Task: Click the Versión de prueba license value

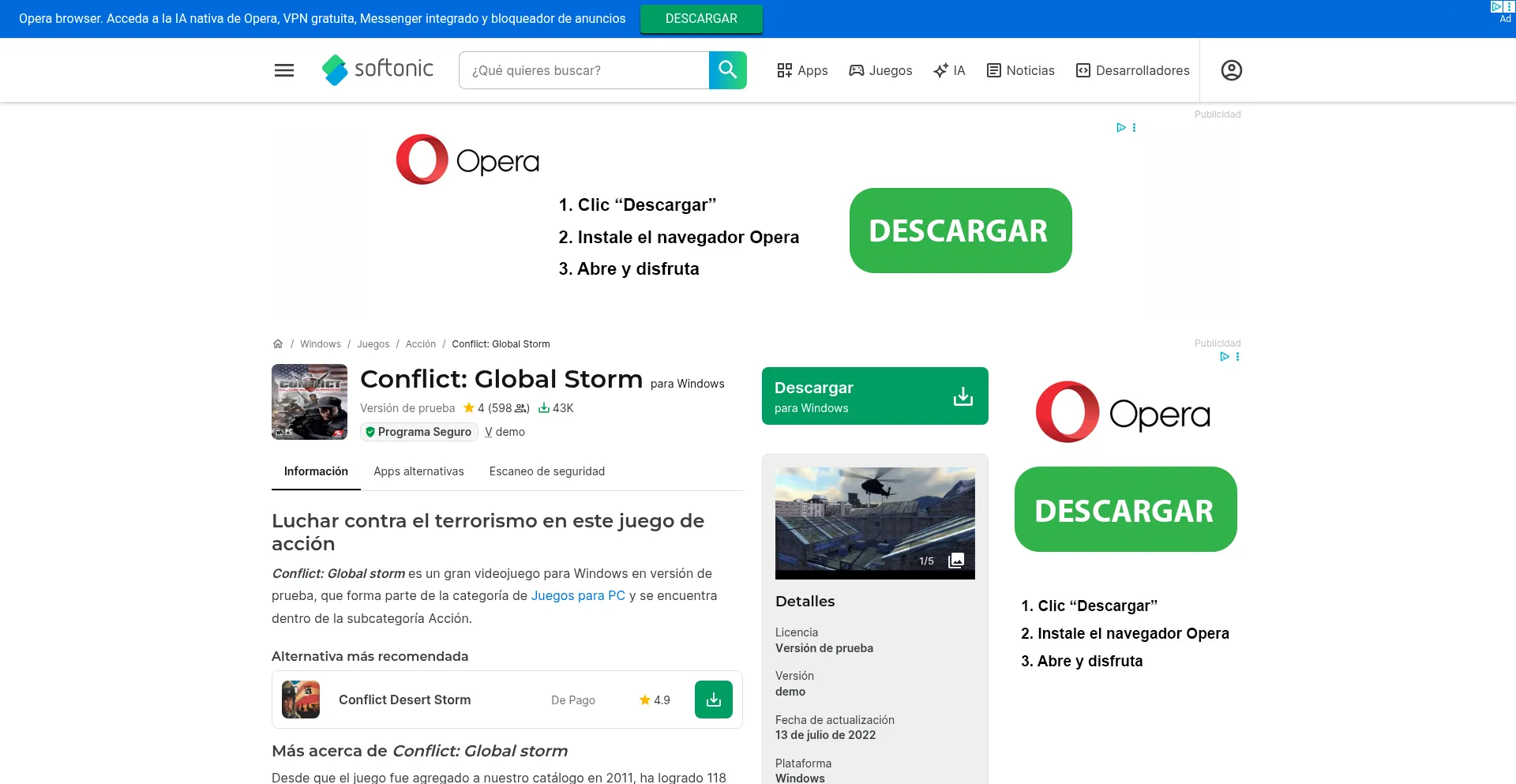Action: (x=824, y=648)
